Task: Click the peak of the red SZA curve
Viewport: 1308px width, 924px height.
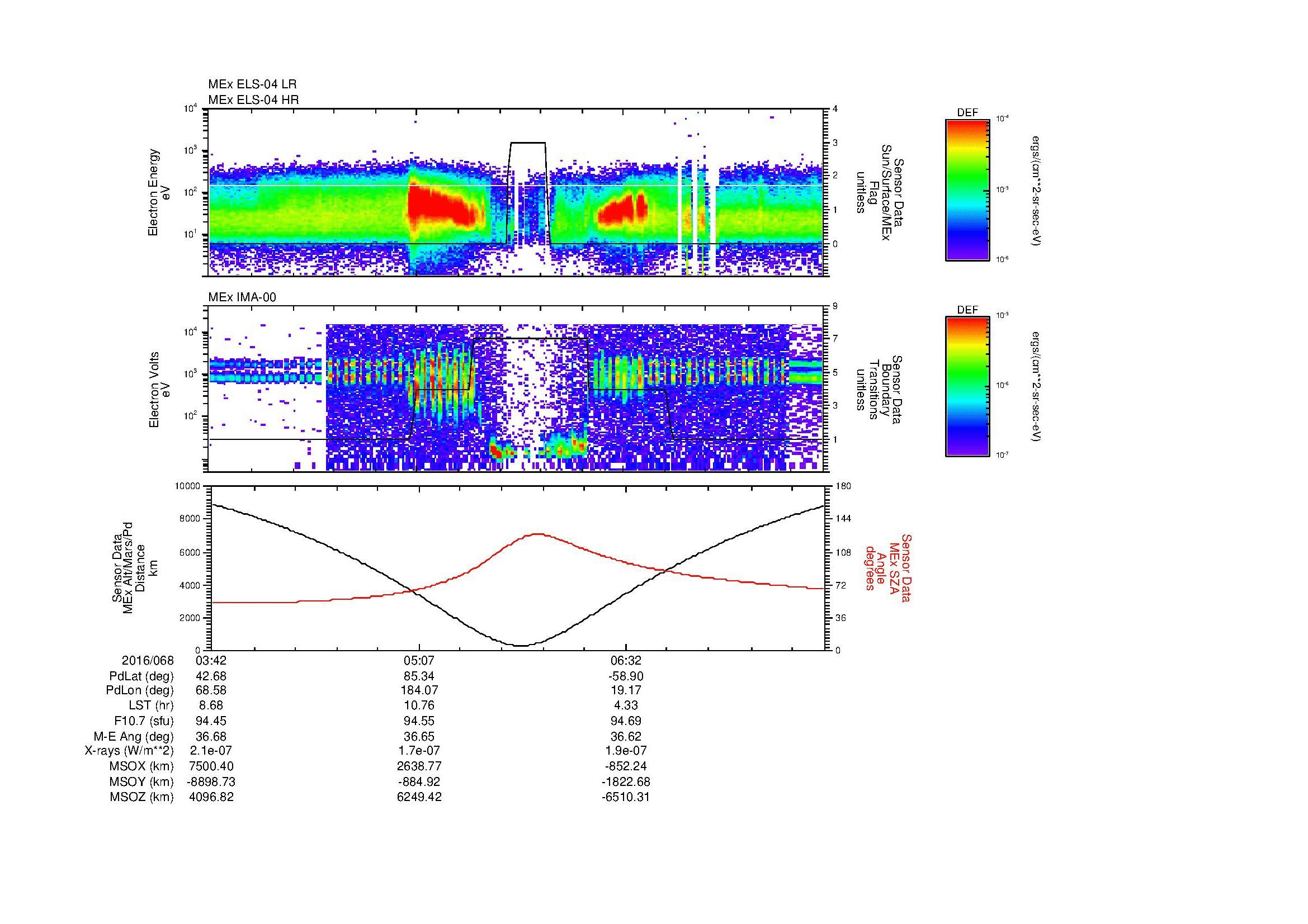Action: (x=539, y=533)
